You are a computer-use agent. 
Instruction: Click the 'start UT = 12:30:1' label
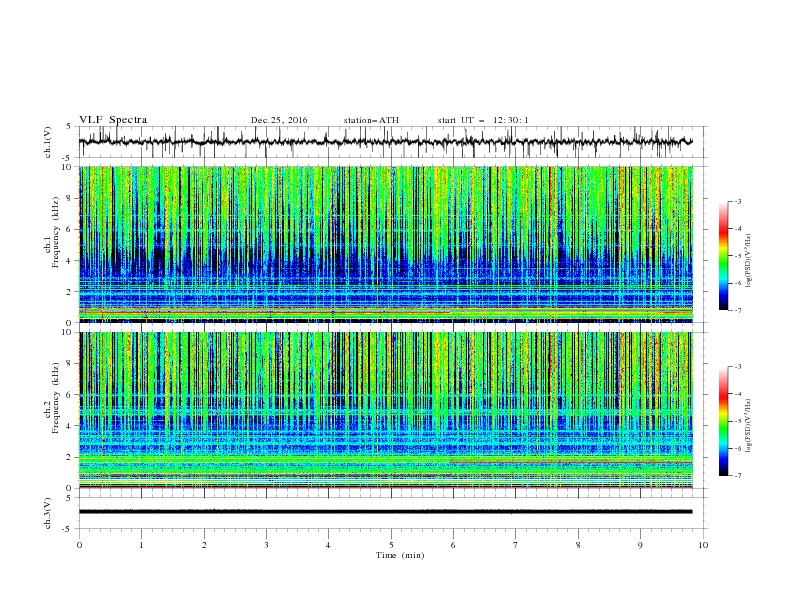click(483, 120)
